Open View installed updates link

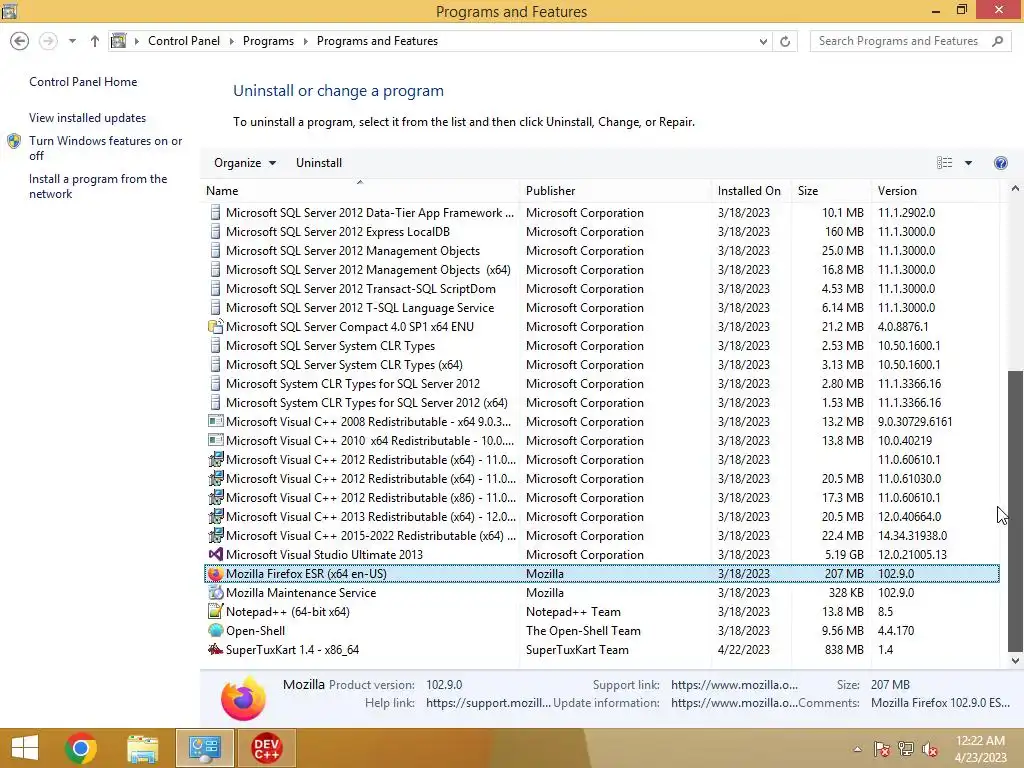(88, 118)
